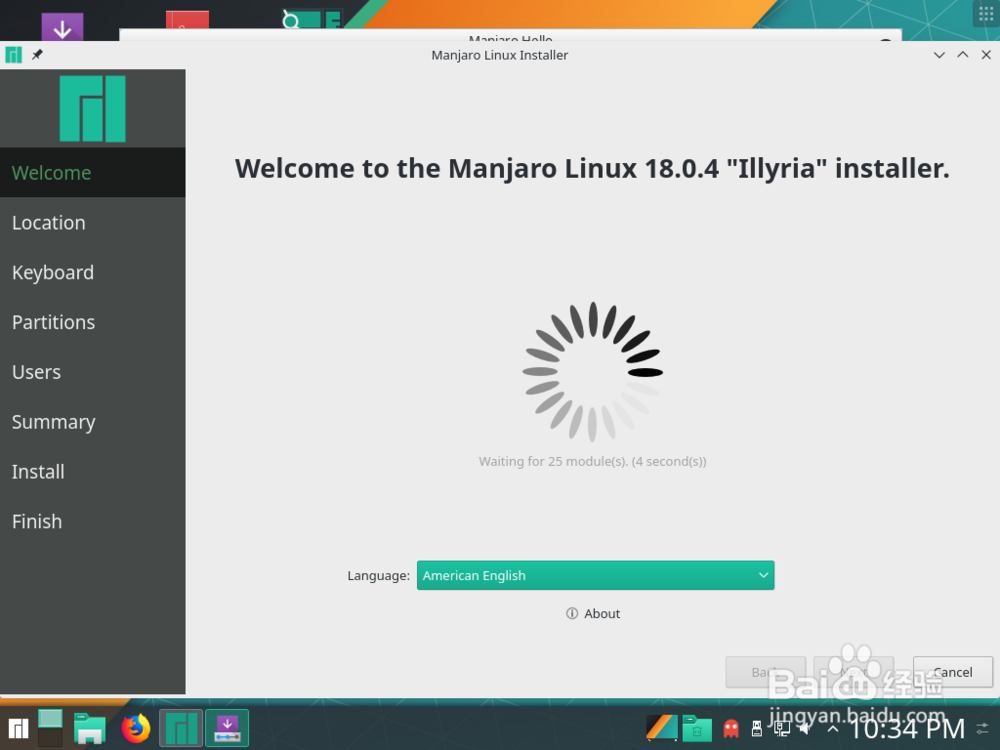Click the orange-teal stripe tray icon
The width and height of the screenshot is (1000, 750).
point(661,728)
